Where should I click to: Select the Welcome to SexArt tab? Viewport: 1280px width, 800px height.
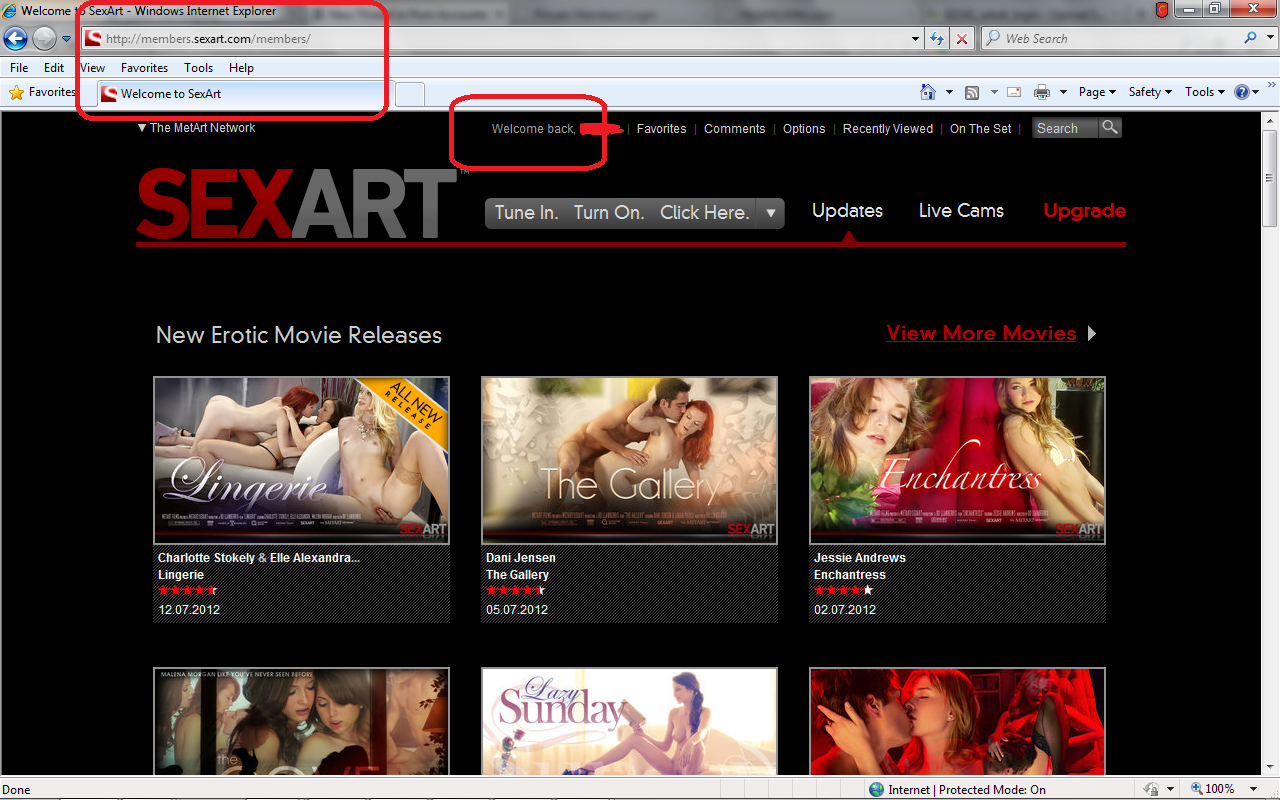tap(244, 94)
